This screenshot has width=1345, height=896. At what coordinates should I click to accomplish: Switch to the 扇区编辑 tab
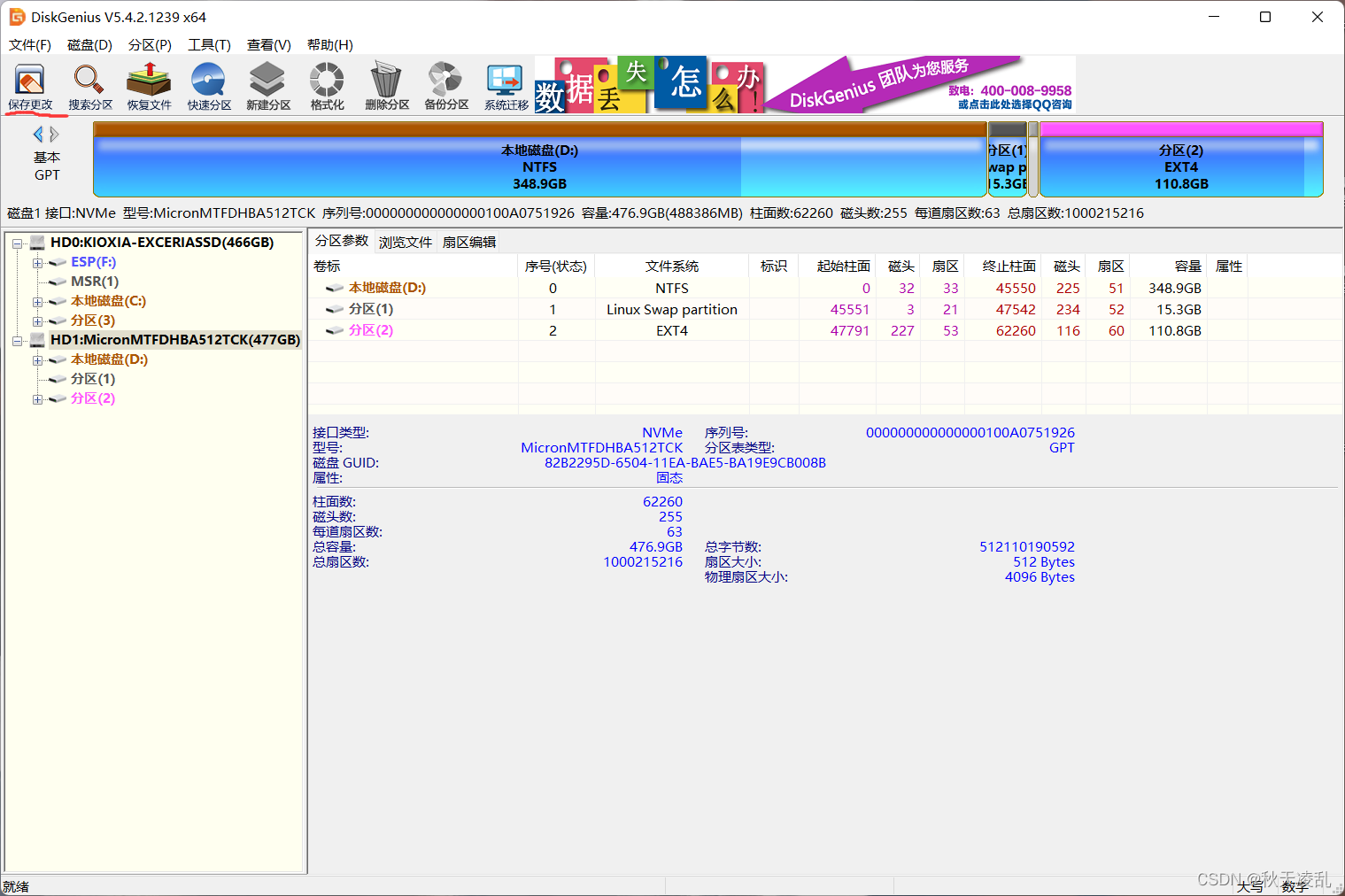point(469,242)
